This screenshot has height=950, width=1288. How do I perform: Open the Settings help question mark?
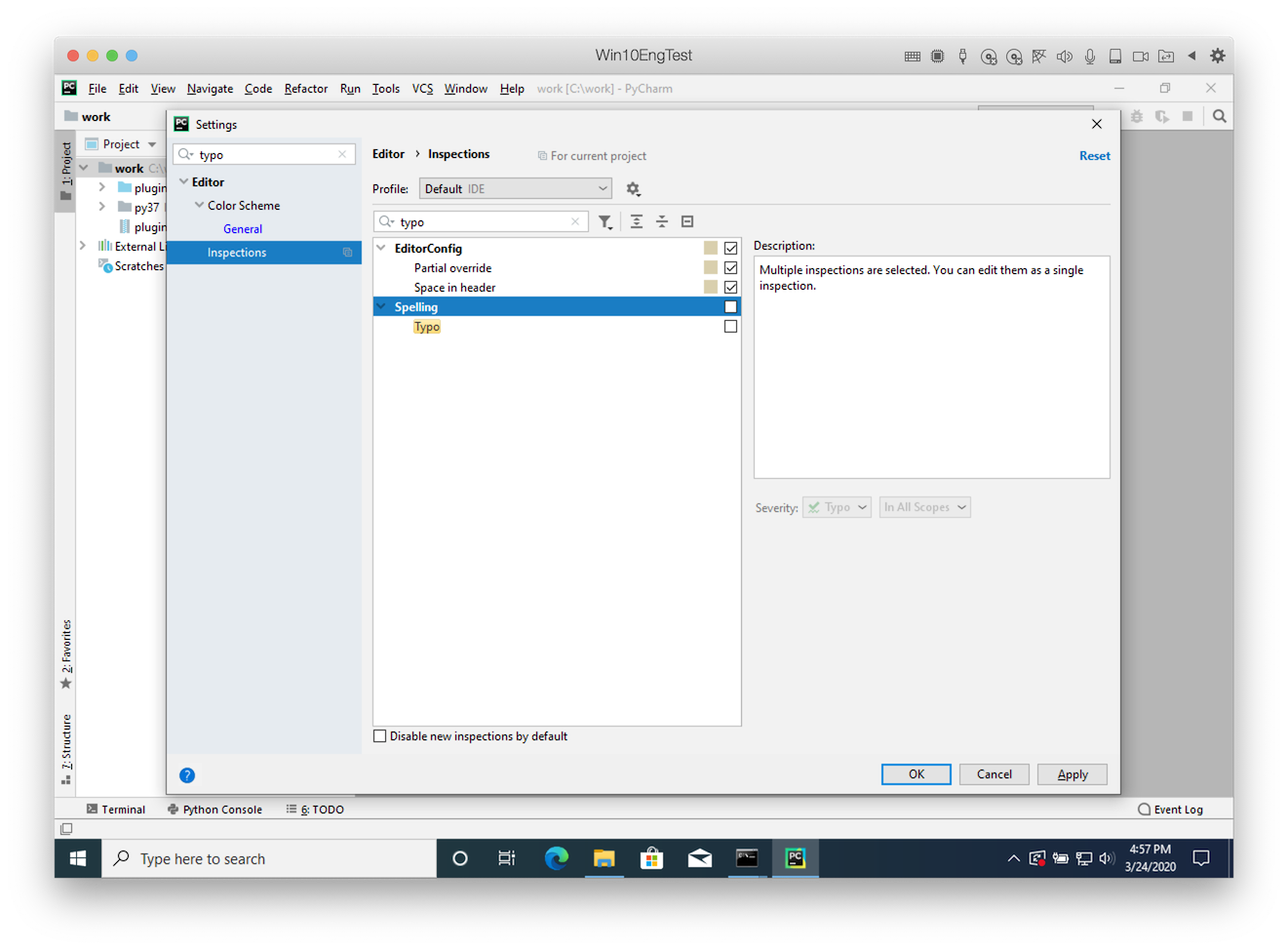coord(187,775)
